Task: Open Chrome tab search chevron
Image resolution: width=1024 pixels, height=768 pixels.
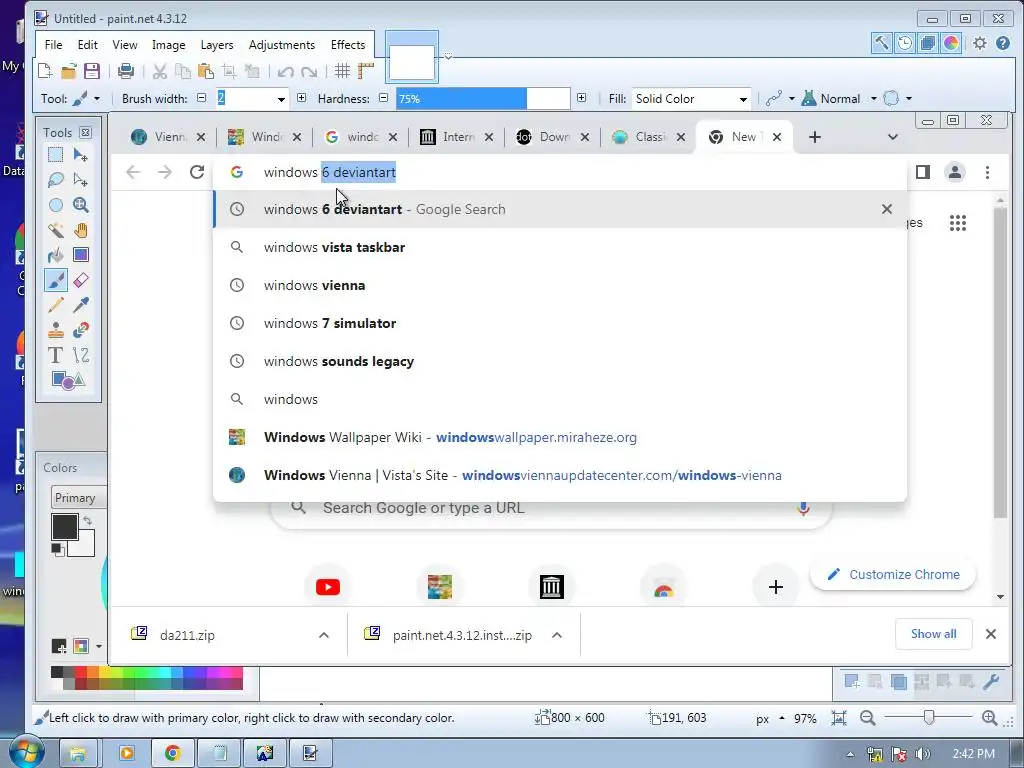Action: tap(893, 136)
